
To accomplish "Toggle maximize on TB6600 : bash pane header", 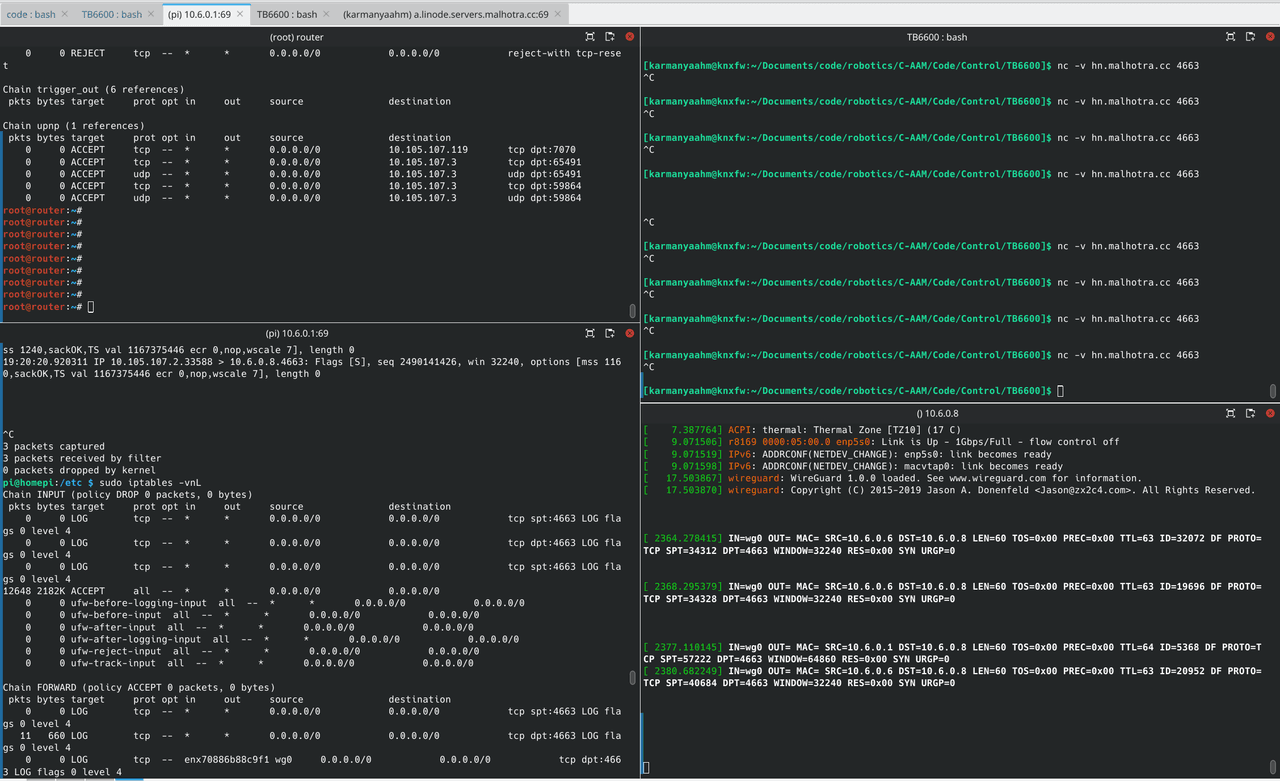I will point(1230,37).
